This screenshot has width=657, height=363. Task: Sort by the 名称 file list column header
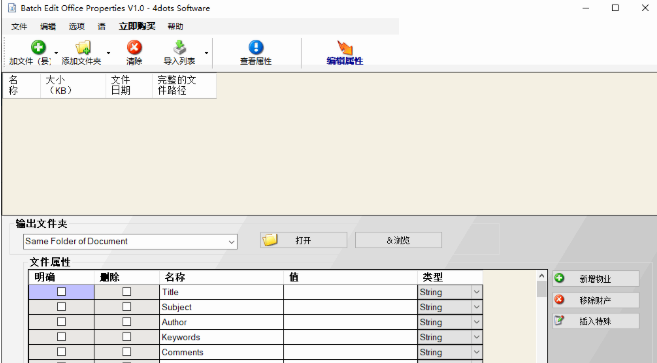tap(22, 85)
